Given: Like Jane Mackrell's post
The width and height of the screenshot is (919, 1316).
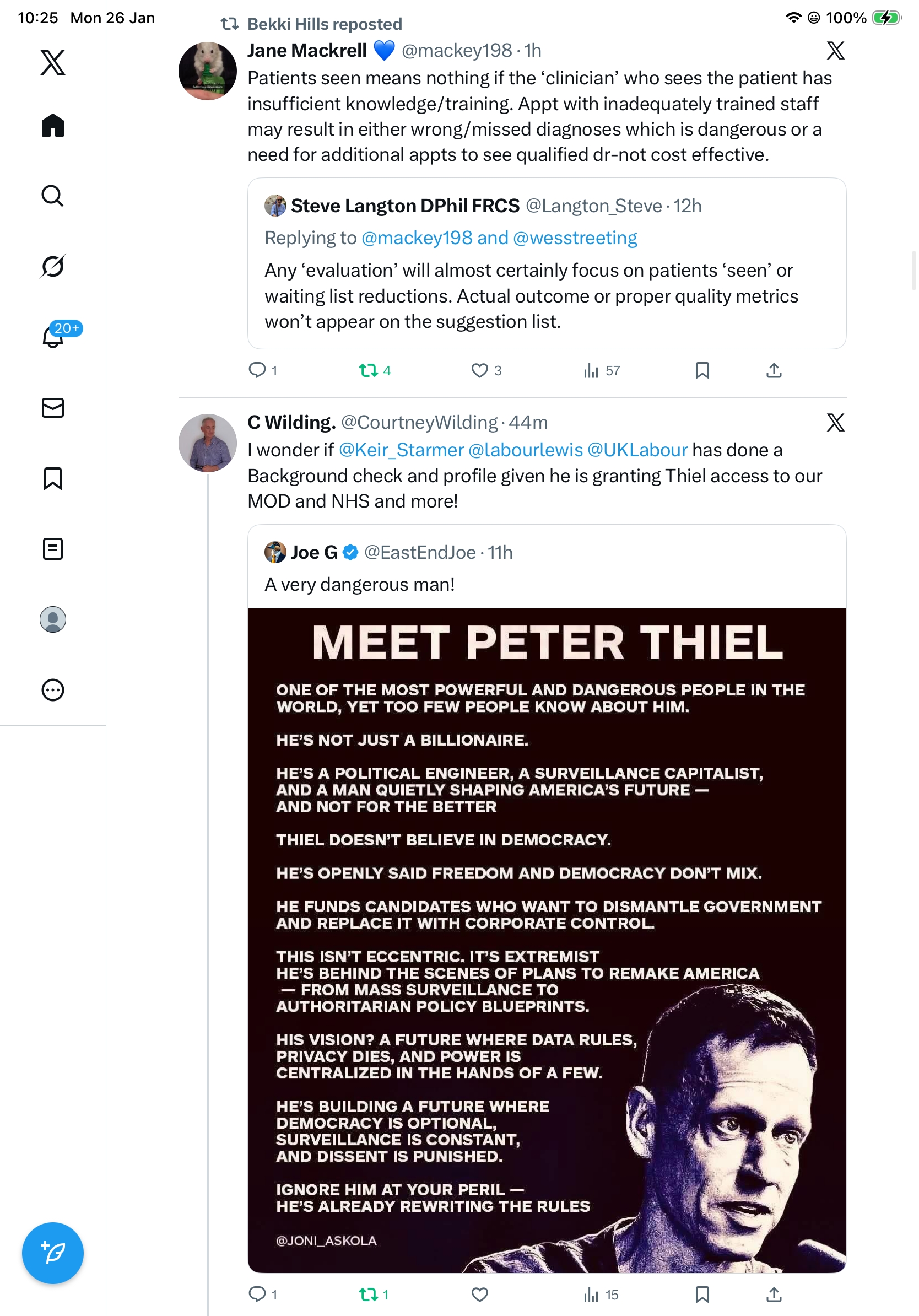Looking at the screenshot, I should pos(479,371).
